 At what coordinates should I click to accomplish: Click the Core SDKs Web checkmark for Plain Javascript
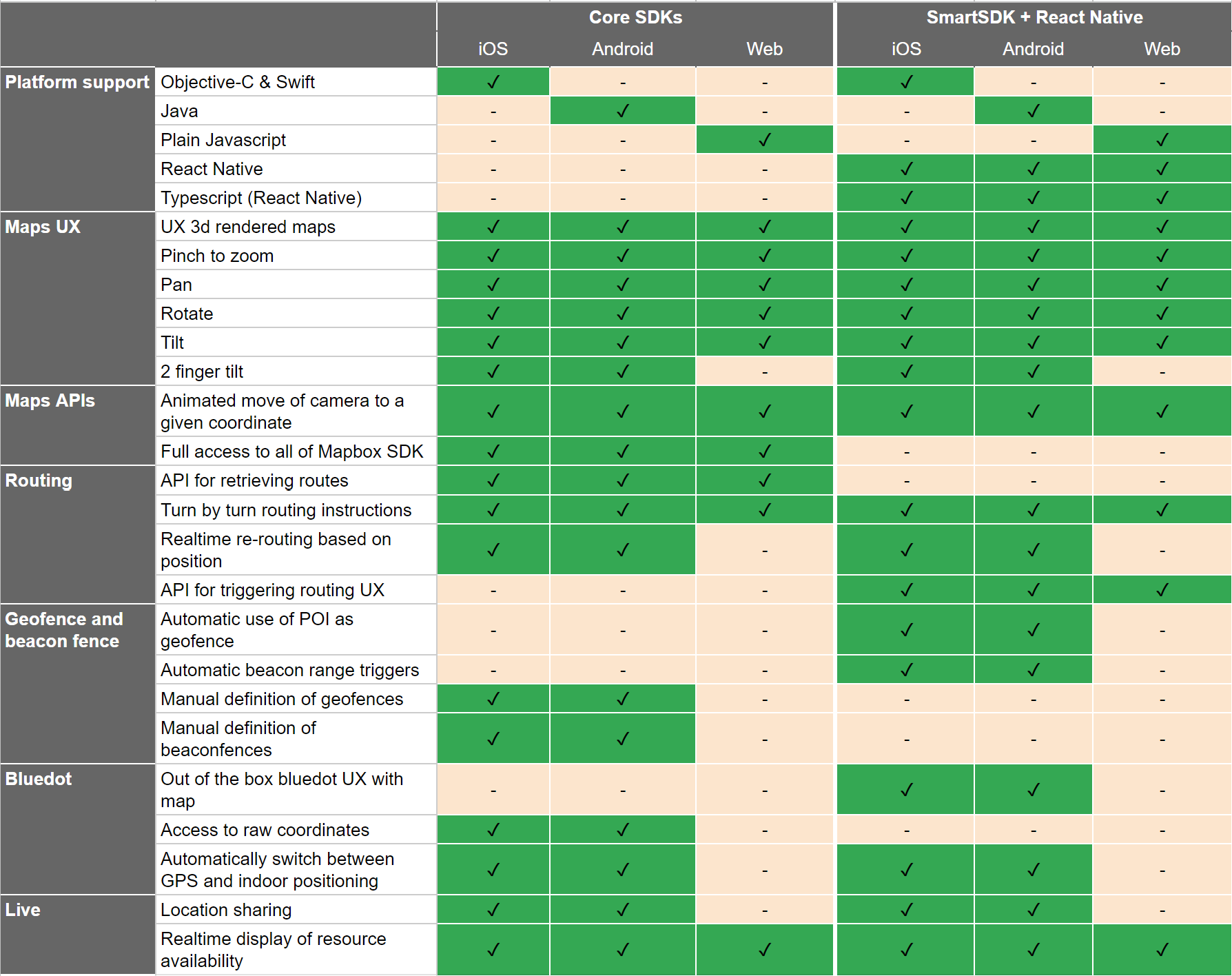765,140
